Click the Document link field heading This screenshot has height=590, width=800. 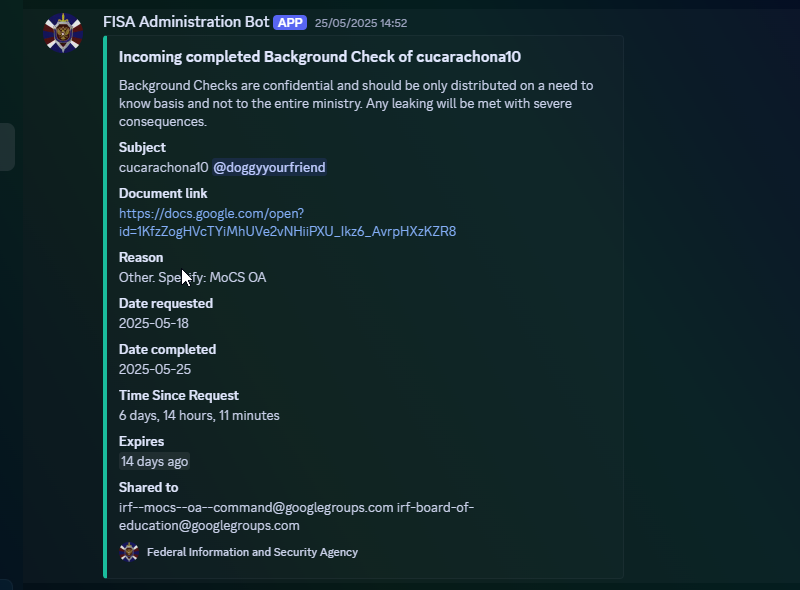[163, 193]
